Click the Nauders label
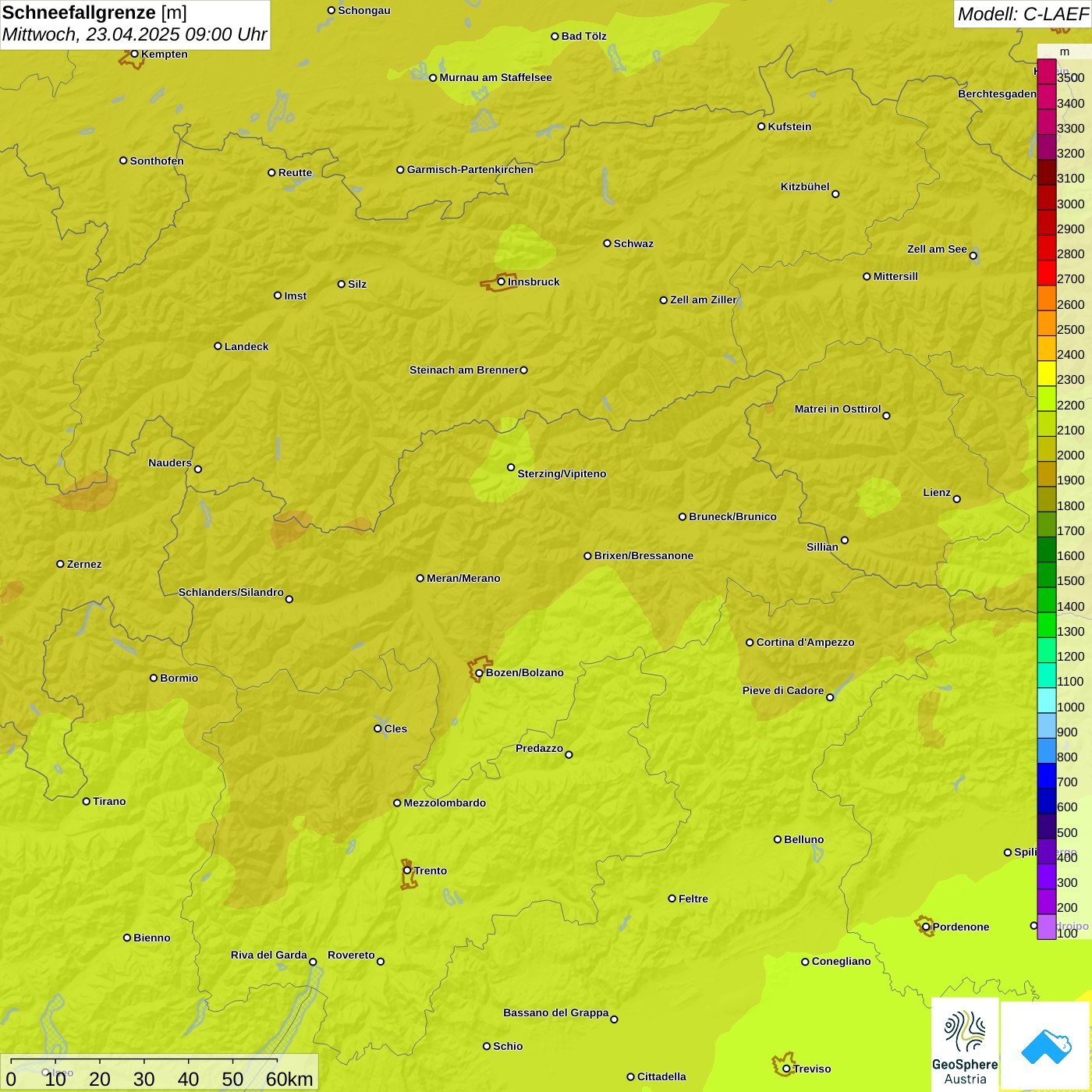 pos(170,463)
